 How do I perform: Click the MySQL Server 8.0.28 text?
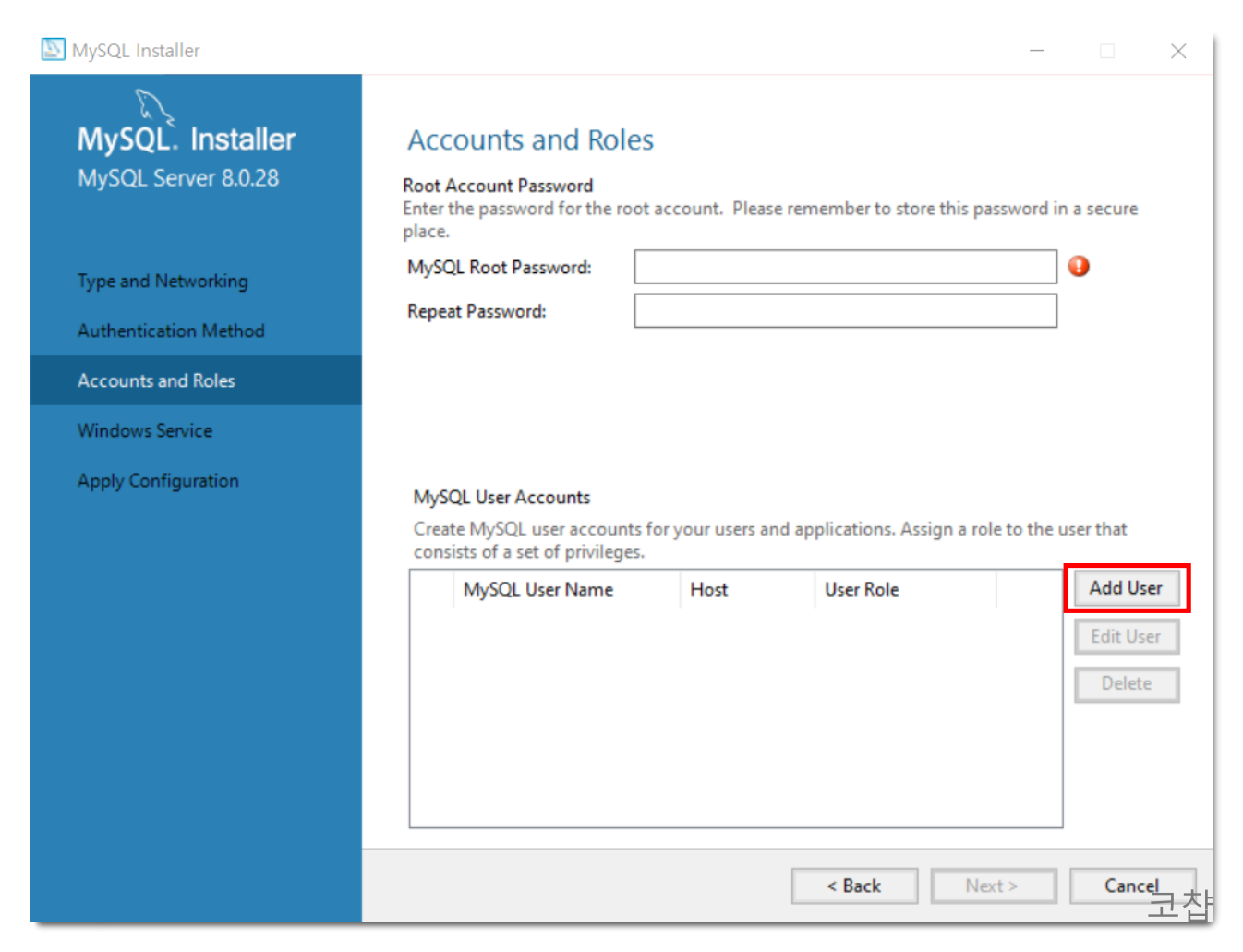coord(178,177)
